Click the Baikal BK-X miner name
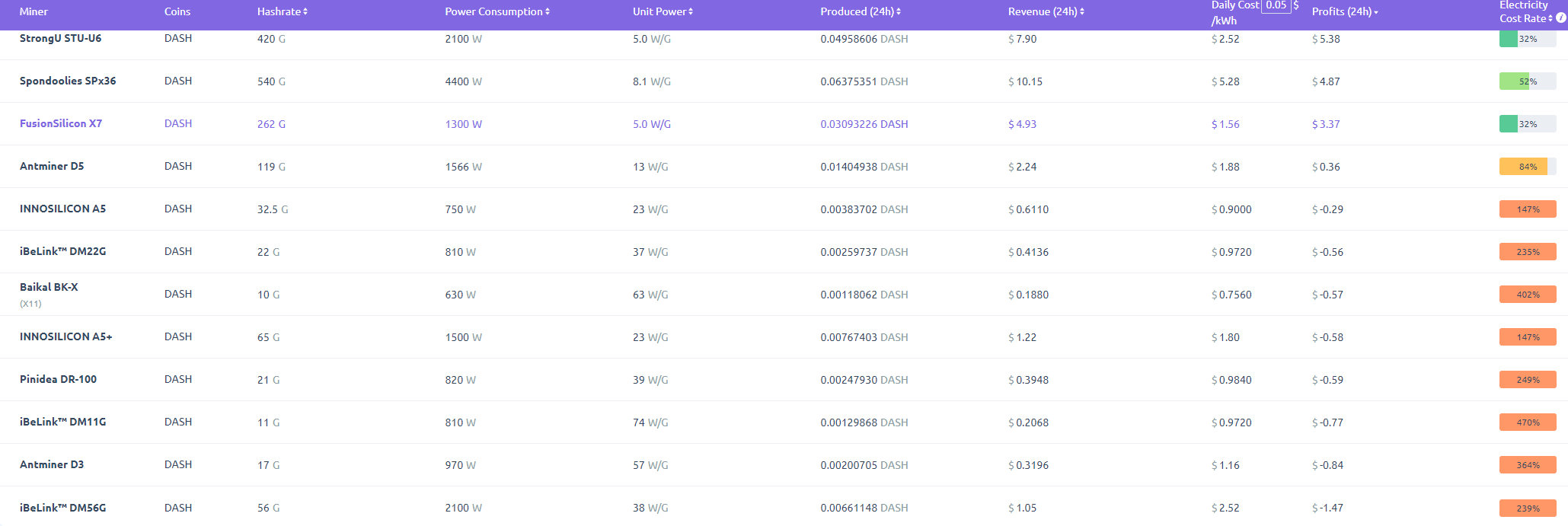Viewport: 1568px width, 526px height. pos(49,287)
